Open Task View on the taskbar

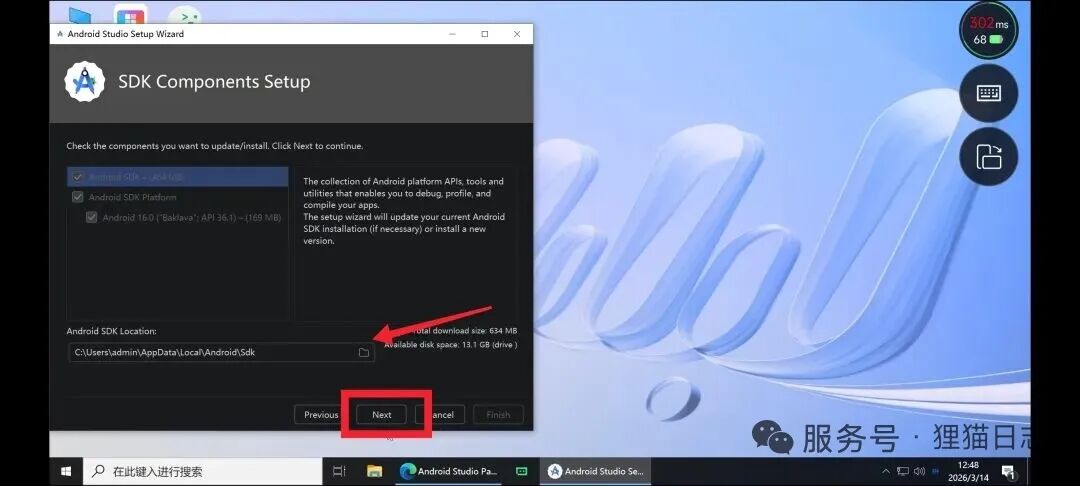click(339, 472)
